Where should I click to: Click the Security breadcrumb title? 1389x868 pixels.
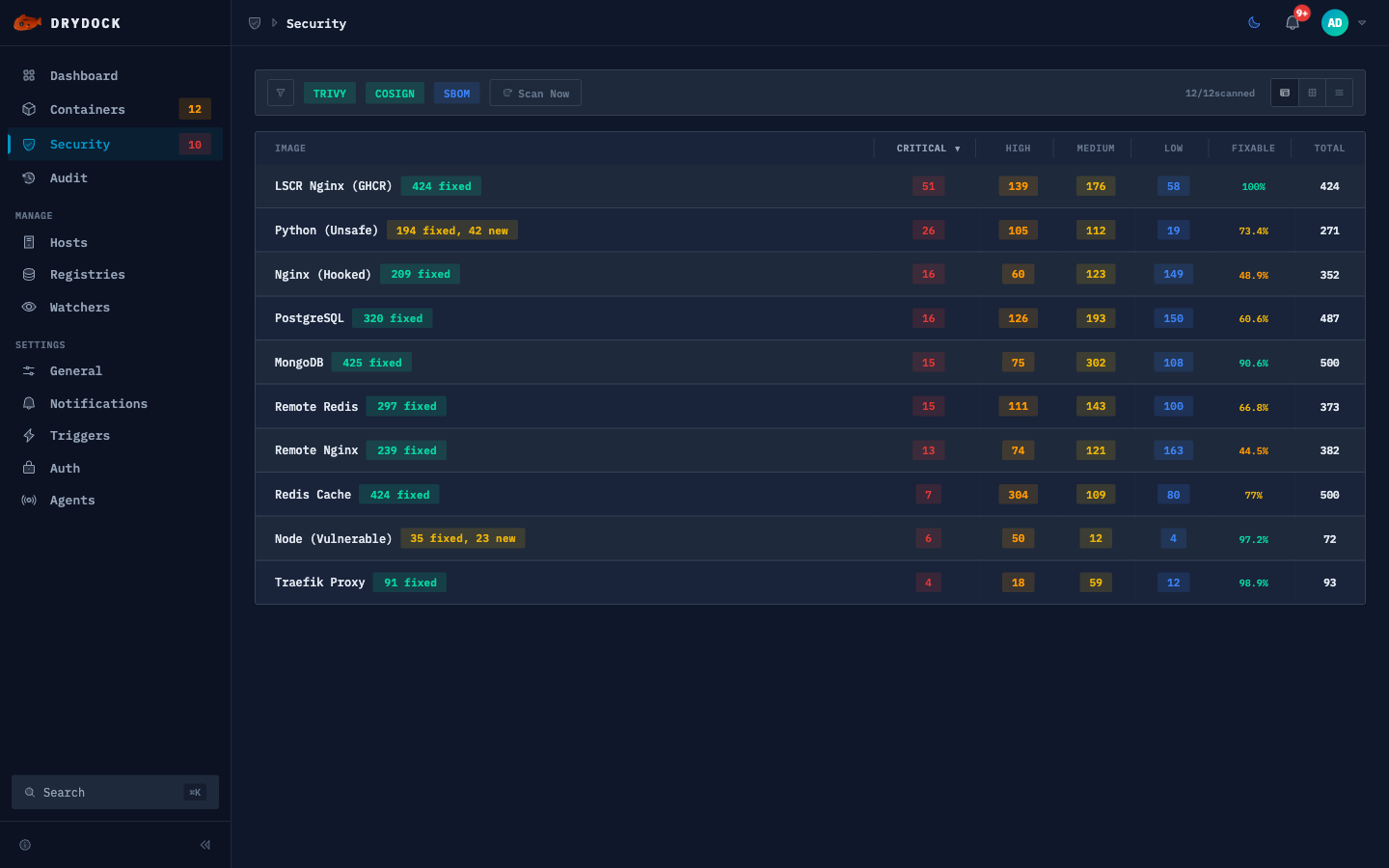point(316,23)
